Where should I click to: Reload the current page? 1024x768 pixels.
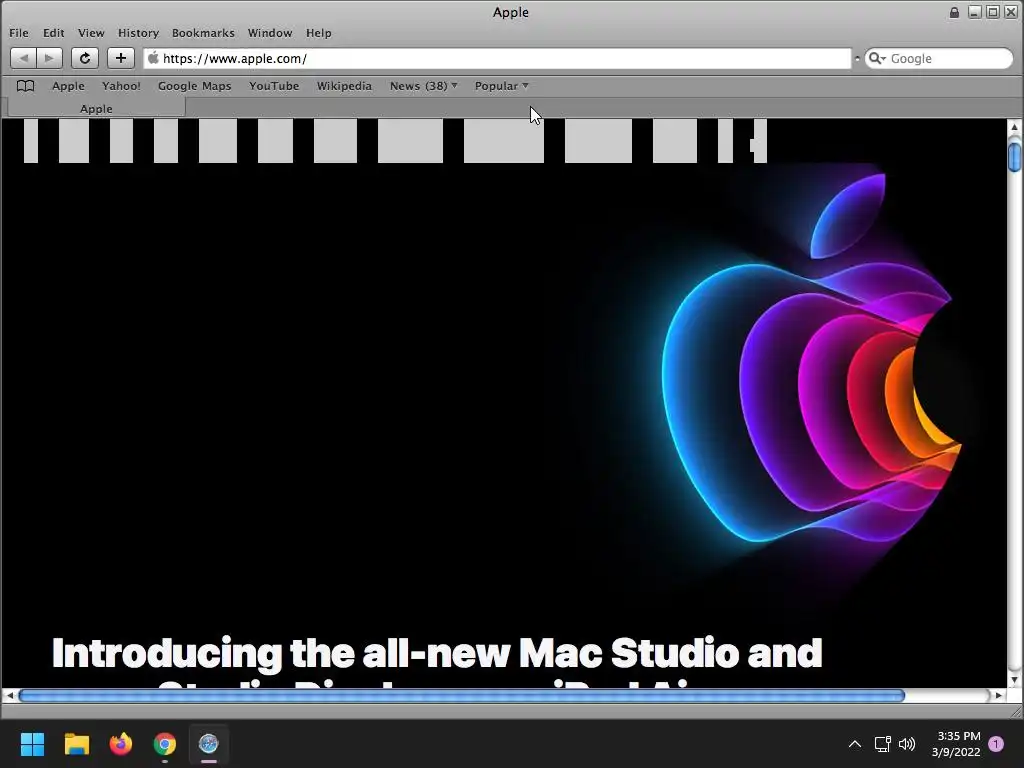(x=85, y=58)
